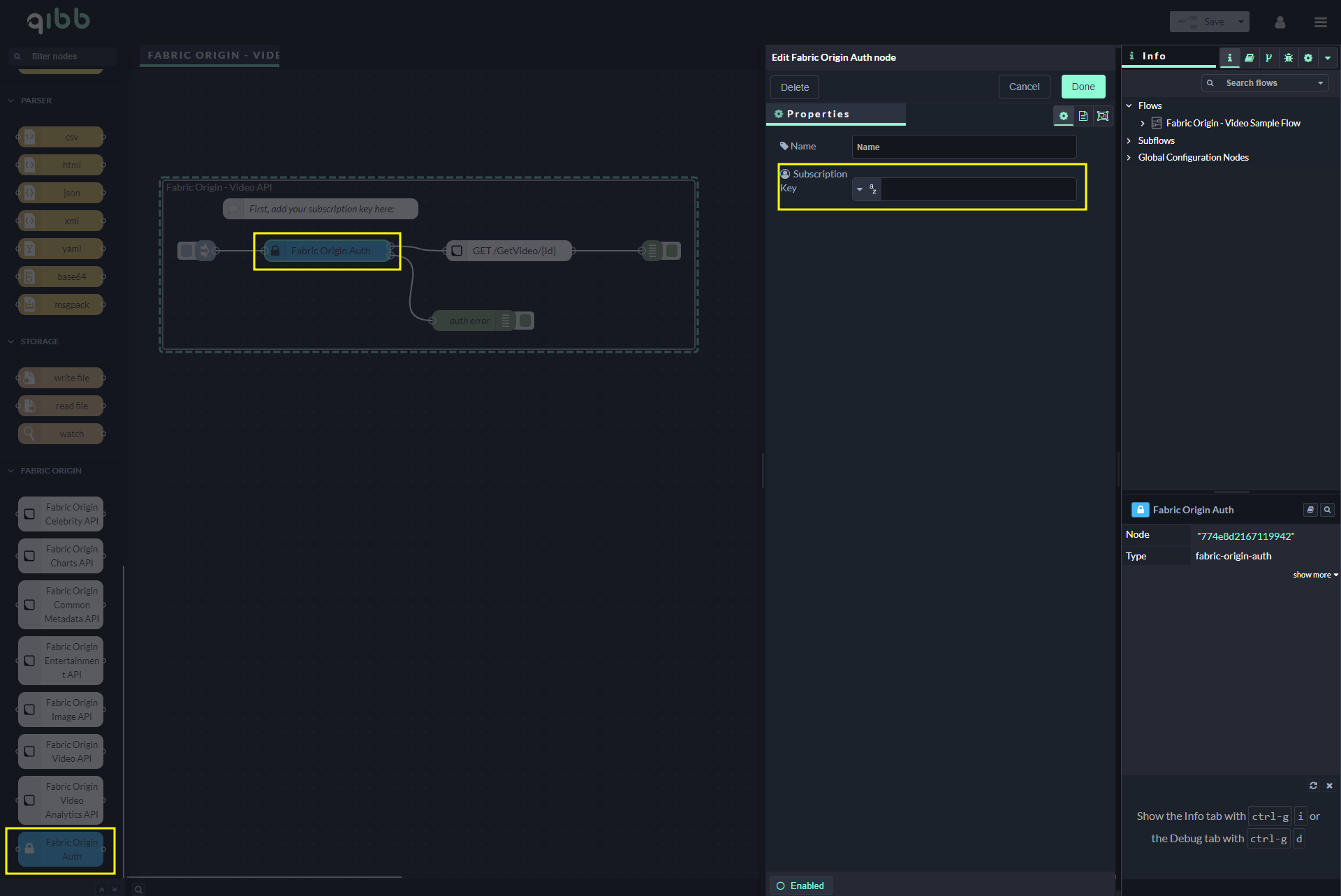This screenshot has width=1341, height=896.
Task: Select the subscription key comment node
Action: click(x=321, y=209)
